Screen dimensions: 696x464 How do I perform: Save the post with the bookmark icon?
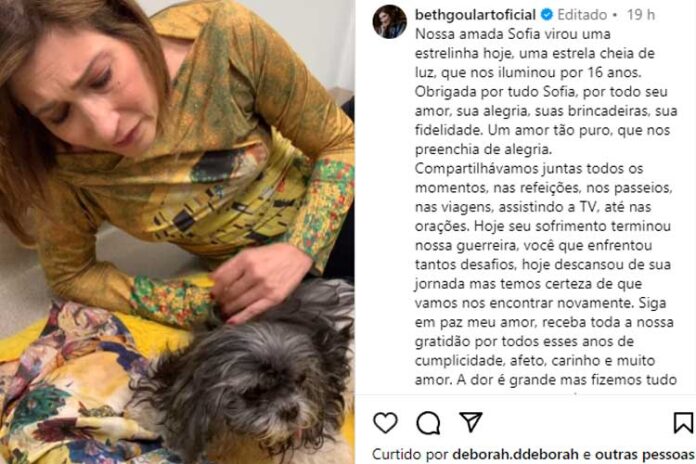coord(683,423)
